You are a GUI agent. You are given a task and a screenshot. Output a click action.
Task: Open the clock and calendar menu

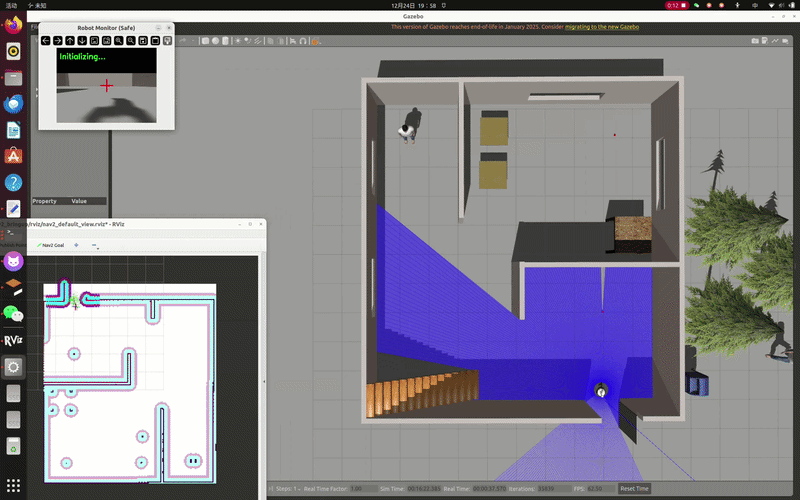[x=414, y=5]
